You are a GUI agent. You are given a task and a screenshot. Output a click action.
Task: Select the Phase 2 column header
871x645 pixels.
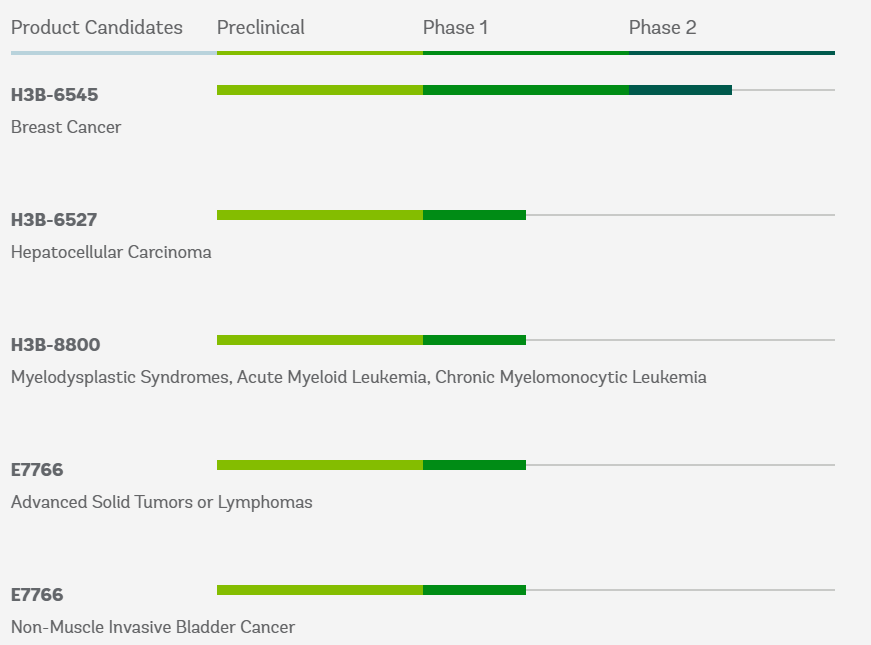[x=663, y=27]
